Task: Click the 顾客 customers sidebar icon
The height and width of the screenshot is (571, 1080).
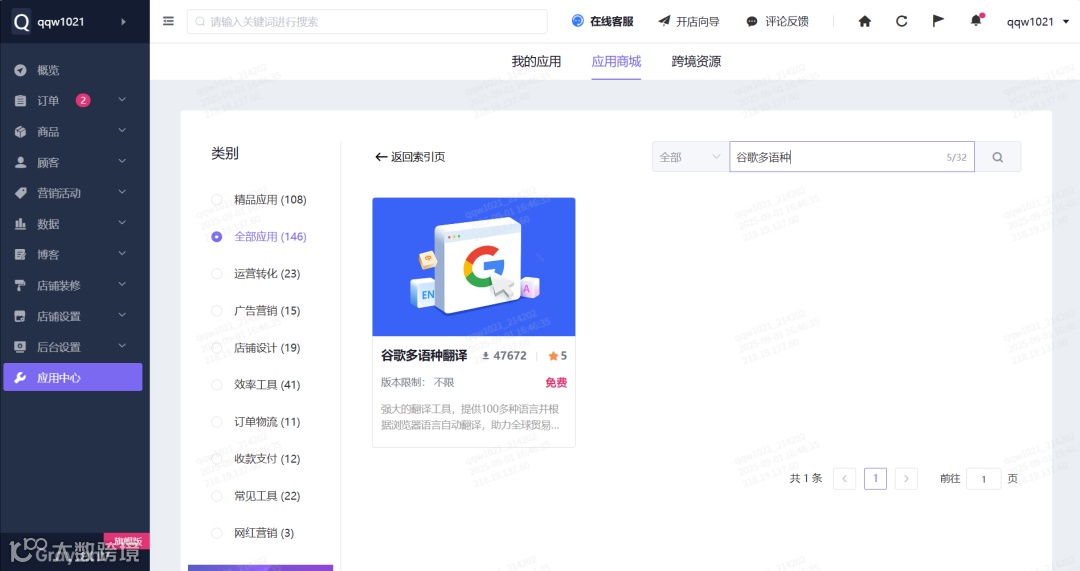Action: [x=21, y=163]
